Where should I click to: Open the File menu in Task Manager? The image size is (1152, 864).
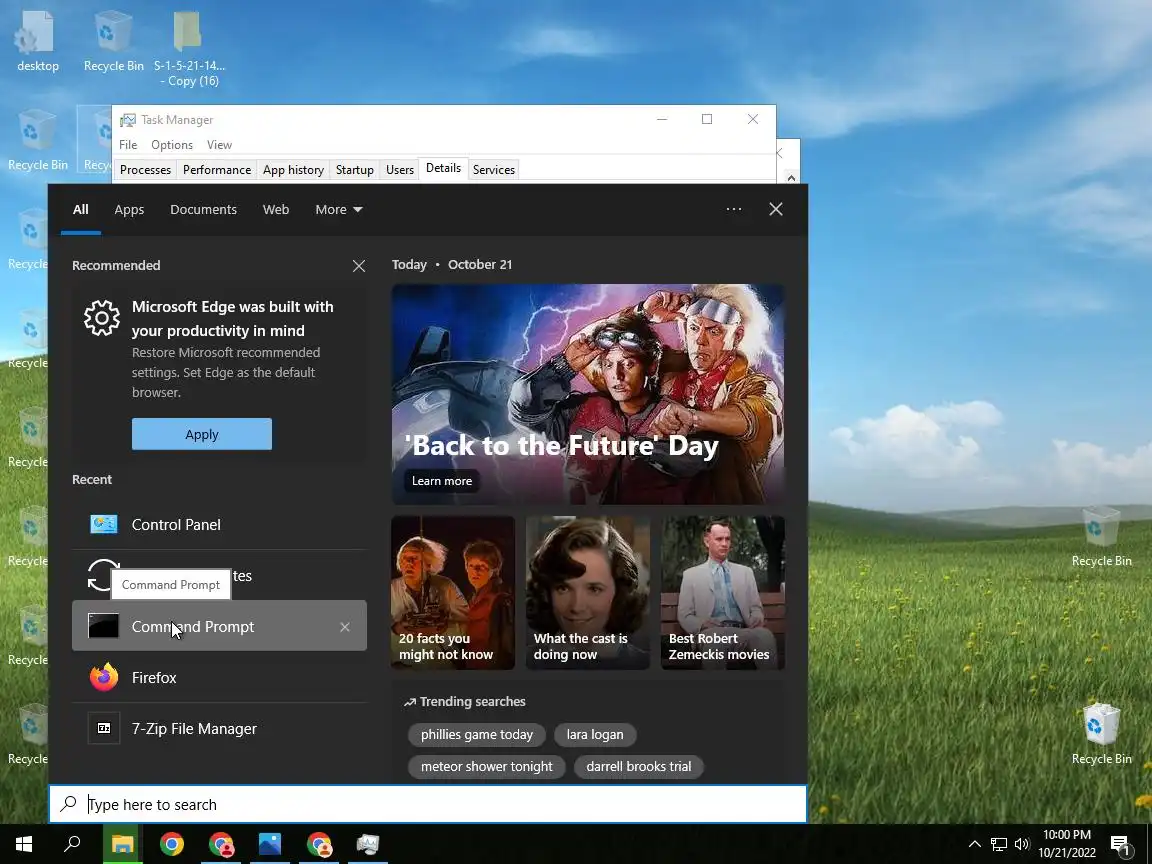point(128,145)
